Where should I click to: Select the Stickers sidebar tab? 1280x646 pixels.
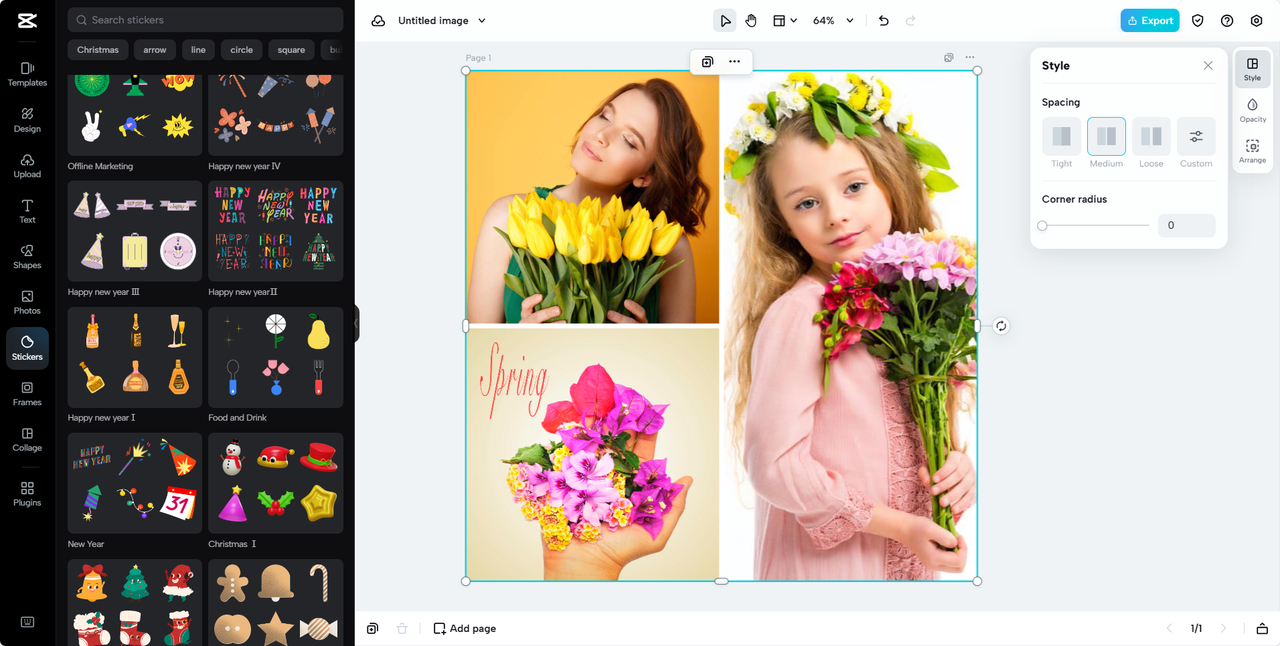coord(27,348)
